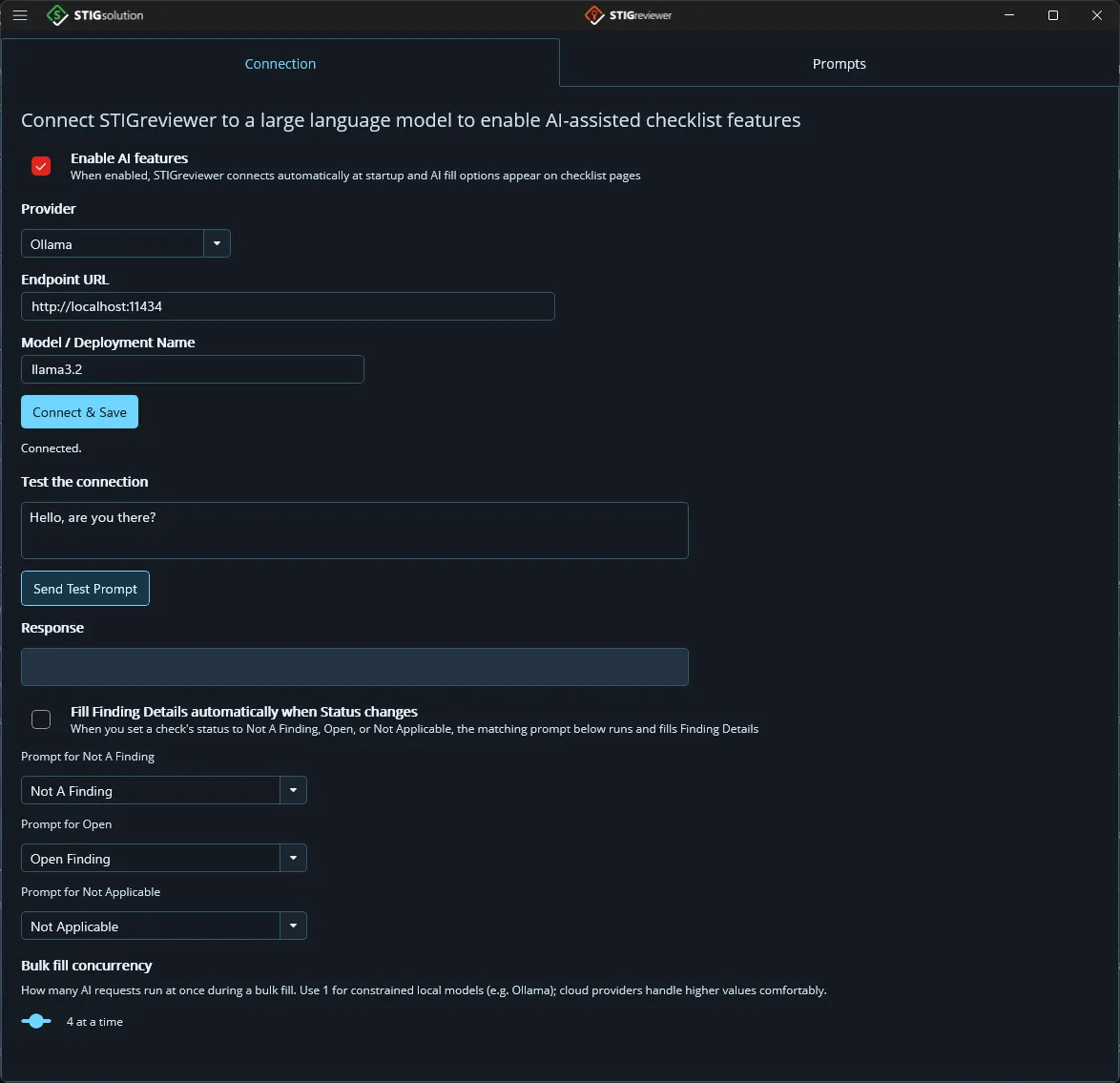
Task: Click the 'Prompt for Not Applicable' label
Action: 91,892
